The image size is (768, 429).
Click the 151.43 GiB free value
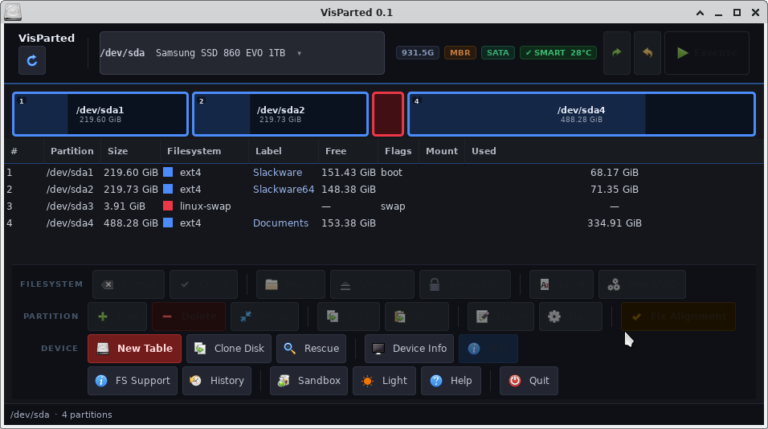pos(348,172)
